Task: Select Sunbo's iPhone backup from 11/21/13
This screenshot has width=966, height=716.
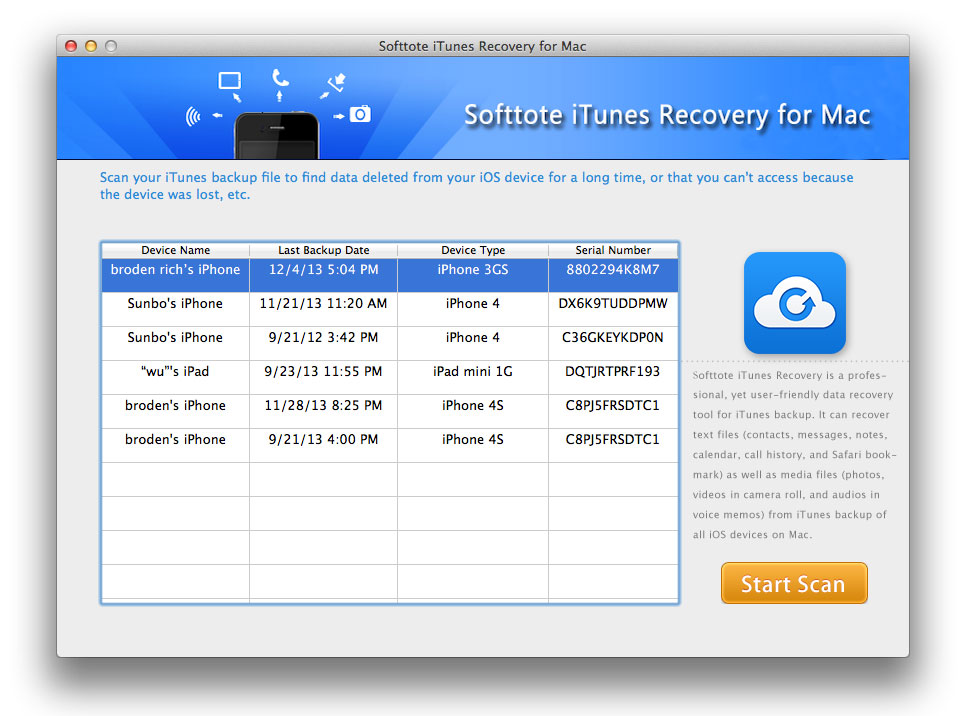Action: pos(175,304)
